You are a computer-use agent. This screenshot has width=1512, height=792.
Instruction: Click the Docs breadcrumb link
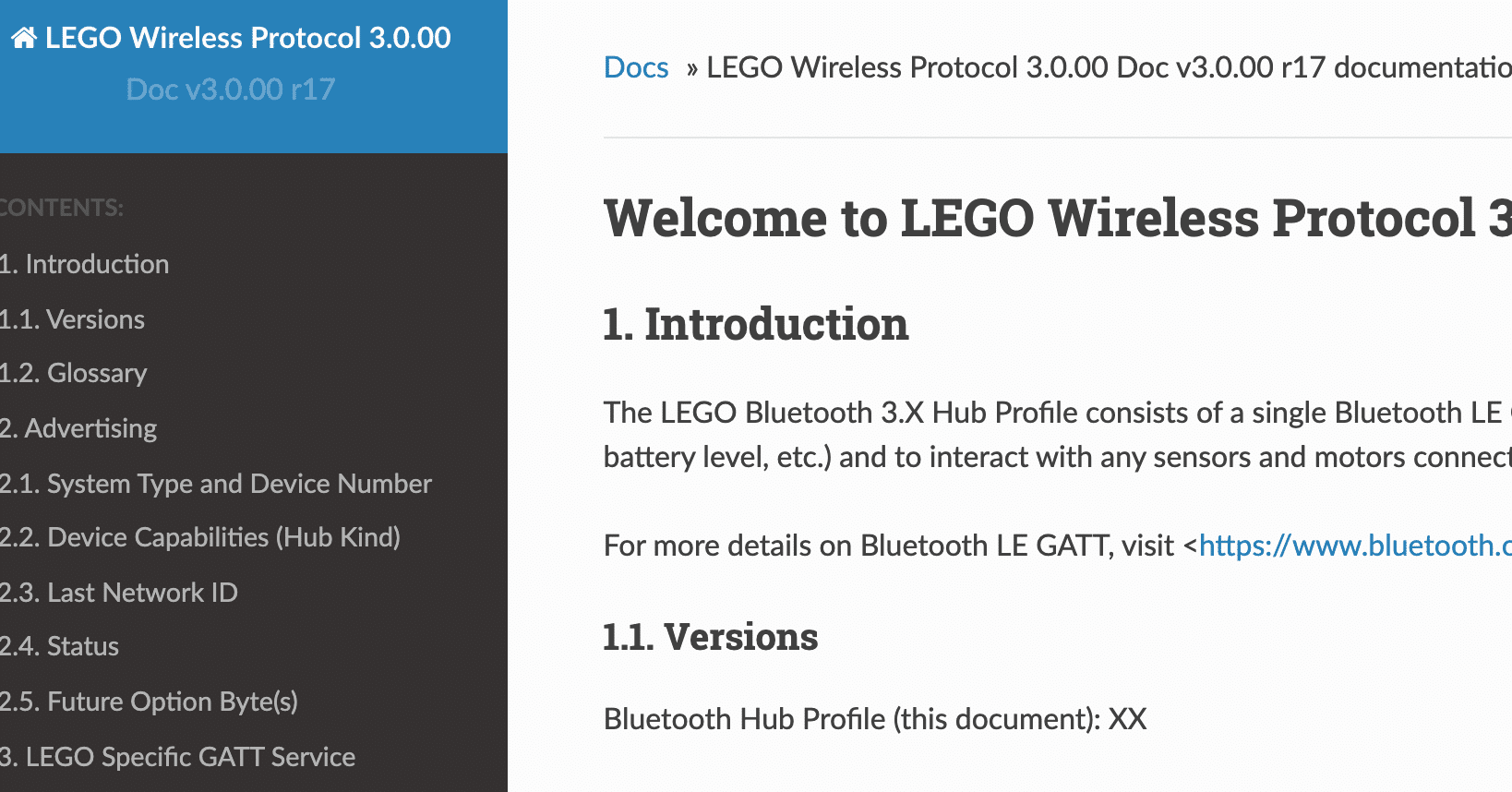636,67
